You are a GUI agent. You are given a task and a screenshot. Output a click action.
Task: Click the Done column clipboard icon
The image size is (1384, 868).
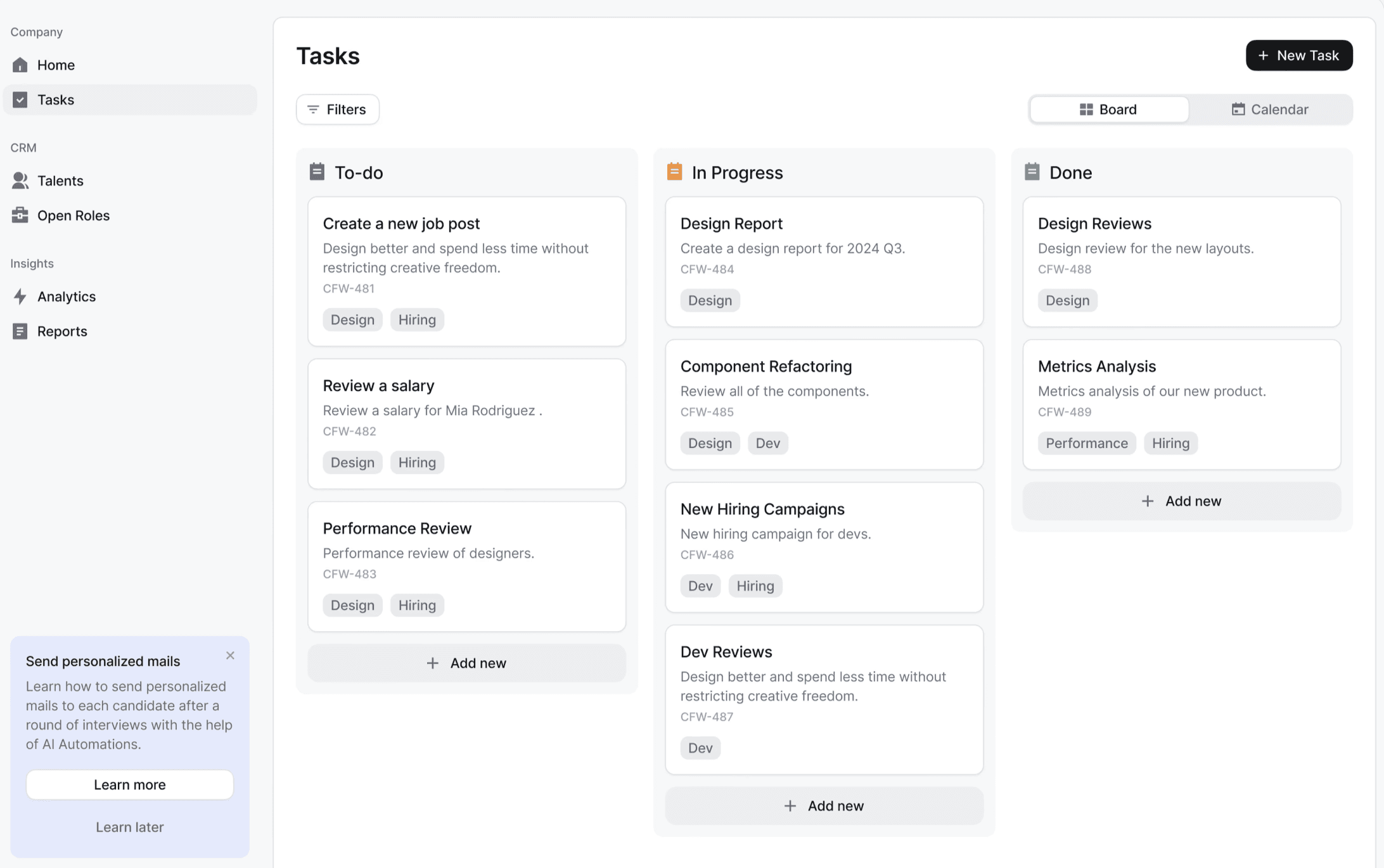[1032, 172]
